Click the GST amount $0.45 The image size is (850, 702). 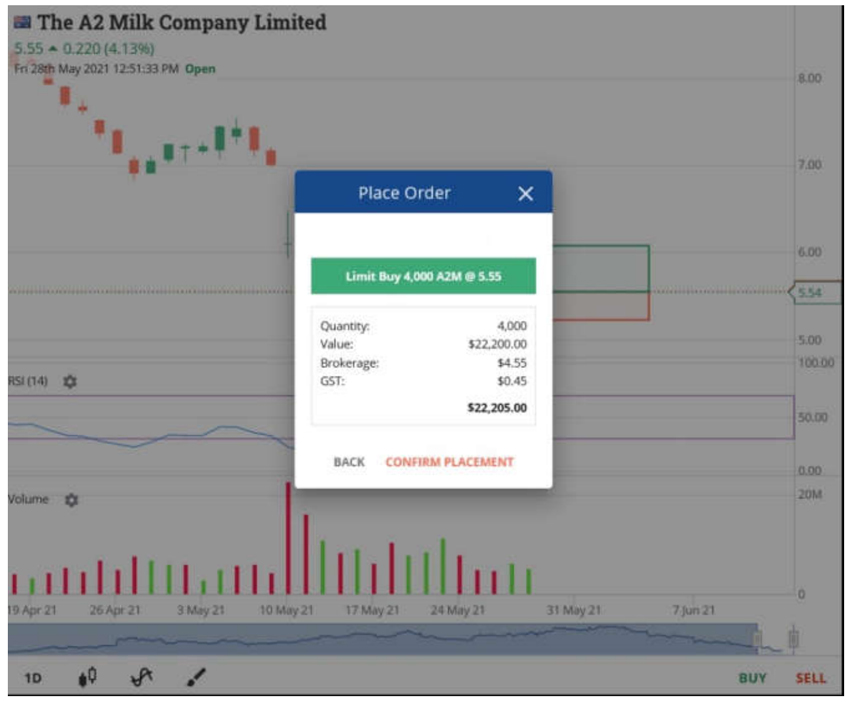(512, 381)
